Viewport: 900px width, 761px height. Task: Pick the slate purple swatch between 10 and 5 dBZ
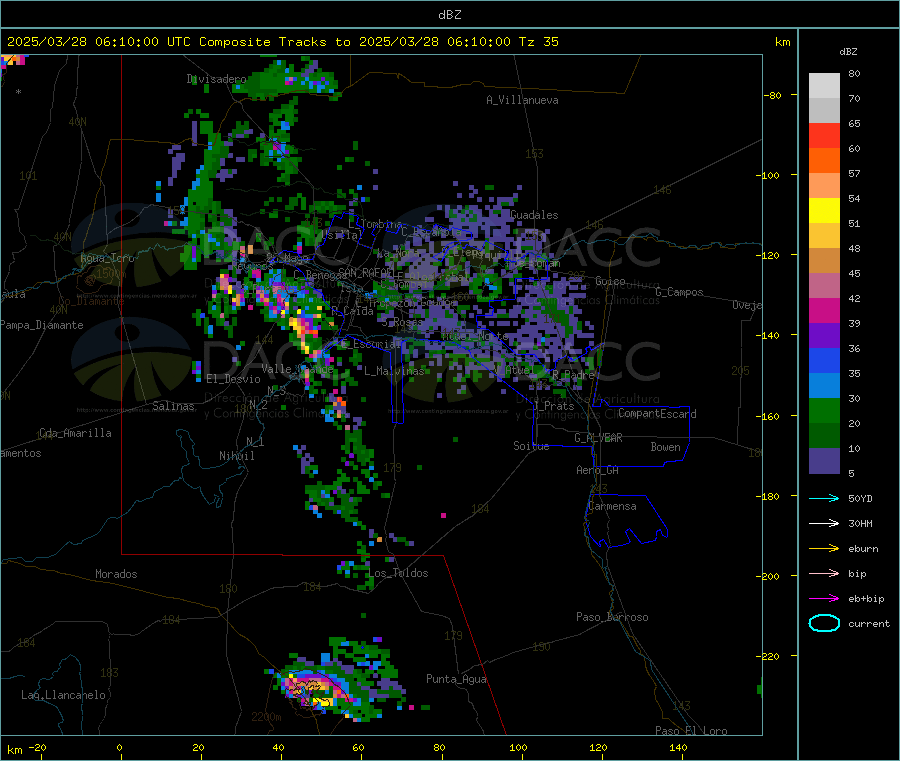824,461
